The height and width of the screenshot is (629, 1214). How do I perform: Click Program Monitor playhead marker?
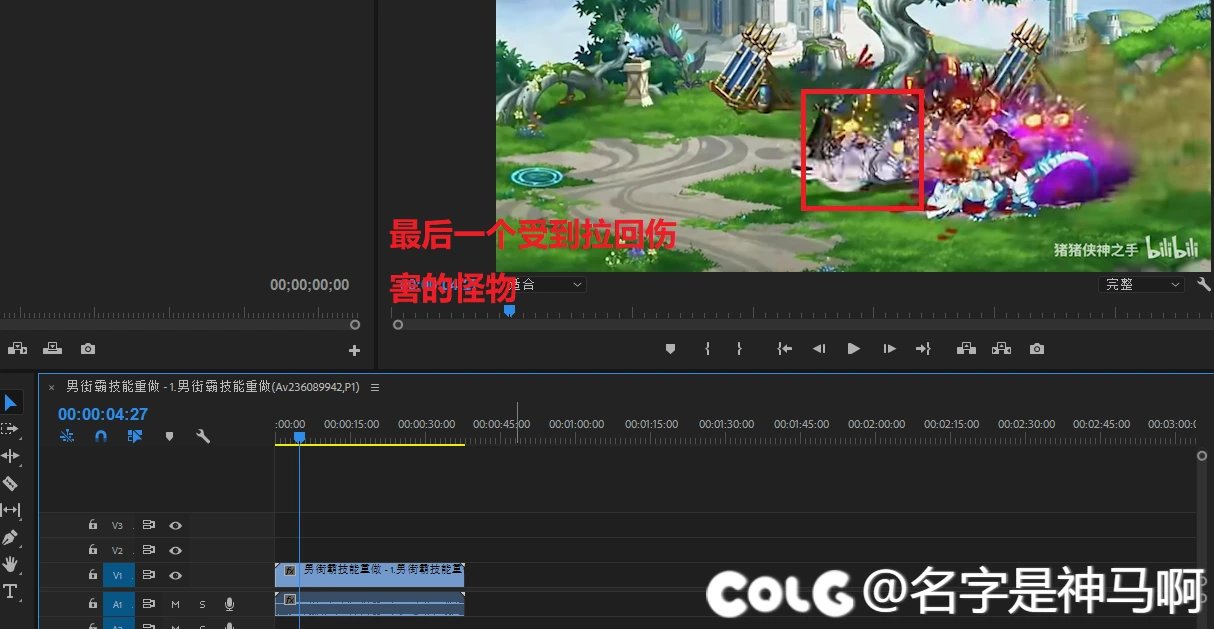pyautogui.click(x=509, y=311)
